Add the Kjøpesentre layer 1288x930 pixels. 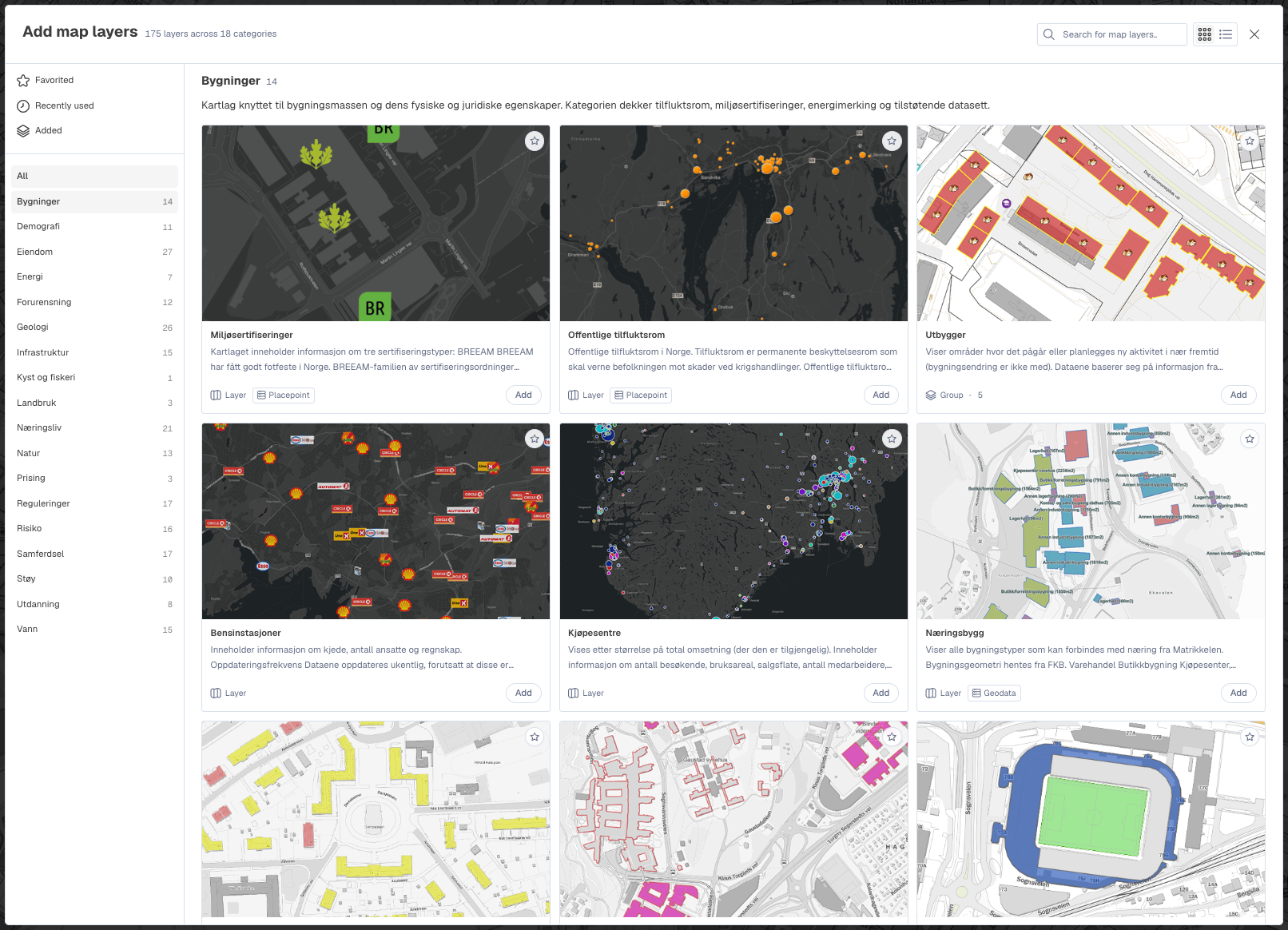point(881,693)
